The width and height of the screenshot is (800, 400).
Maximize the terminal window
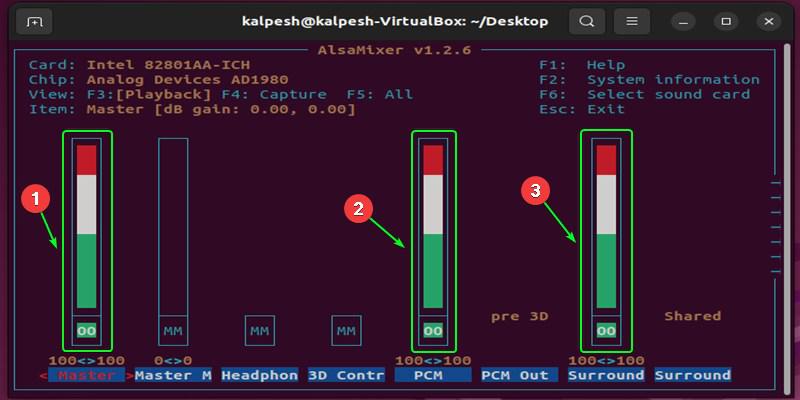726,21
